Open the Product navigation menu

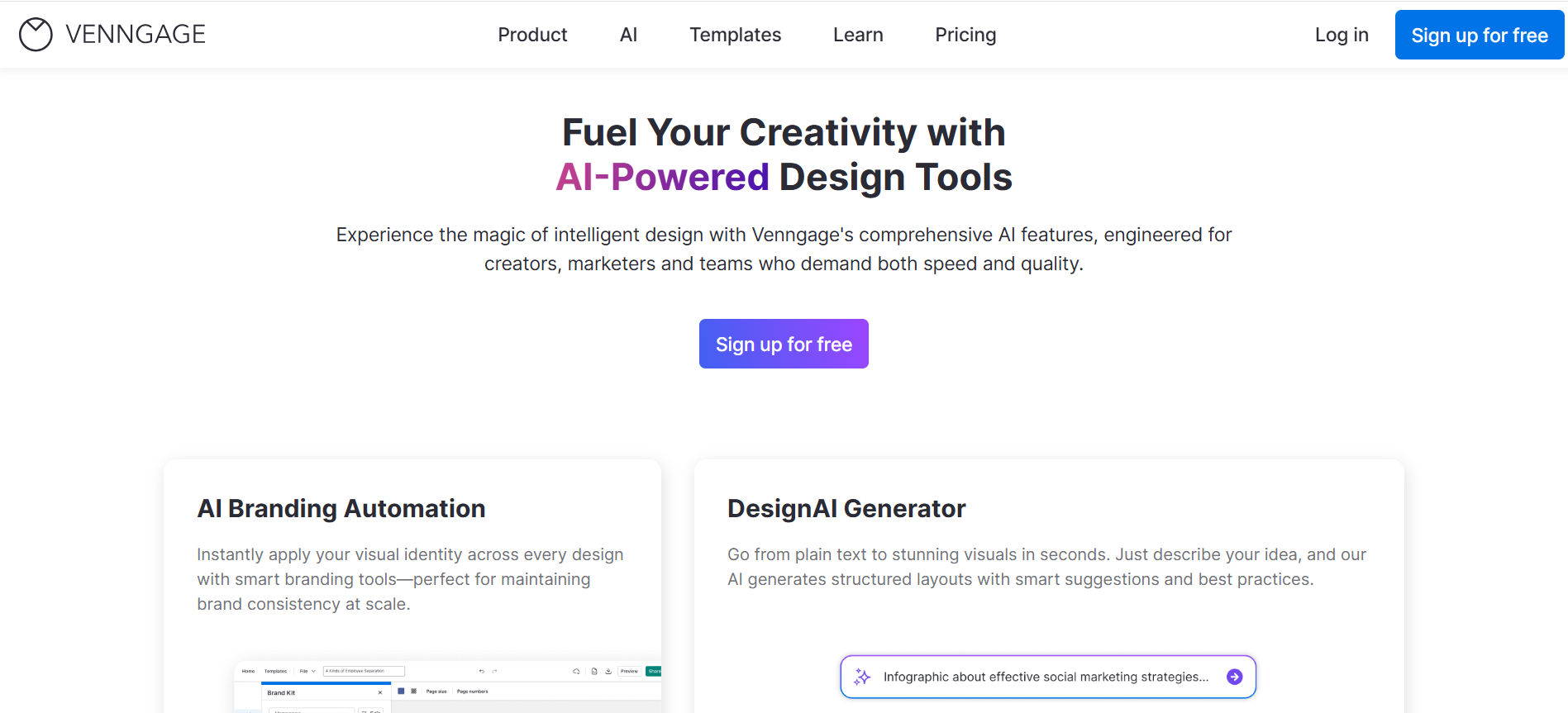tap(532, 35)
